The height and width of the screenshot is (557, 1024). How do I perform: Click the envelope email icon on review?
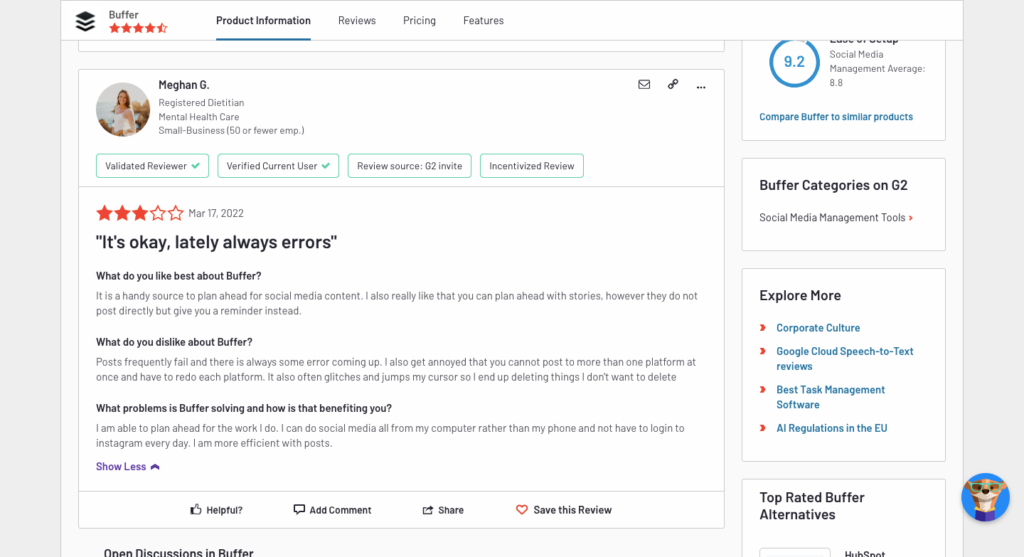(644, 85)
